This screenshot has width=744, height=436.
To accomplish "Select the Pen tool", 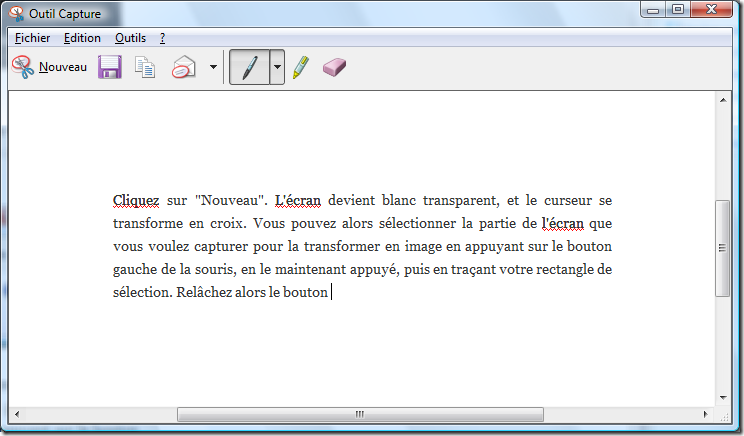I will [250, 67].
